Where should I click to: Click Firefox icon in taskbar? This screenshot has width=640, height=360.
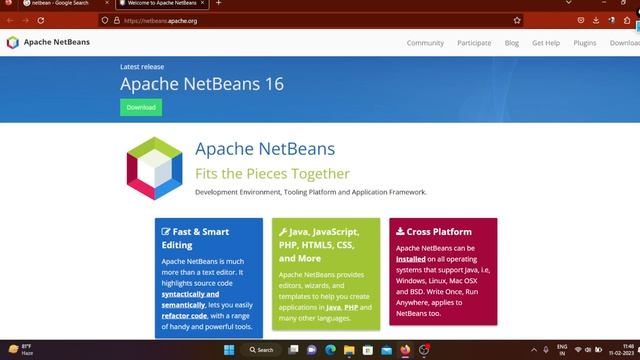point(405,350)
